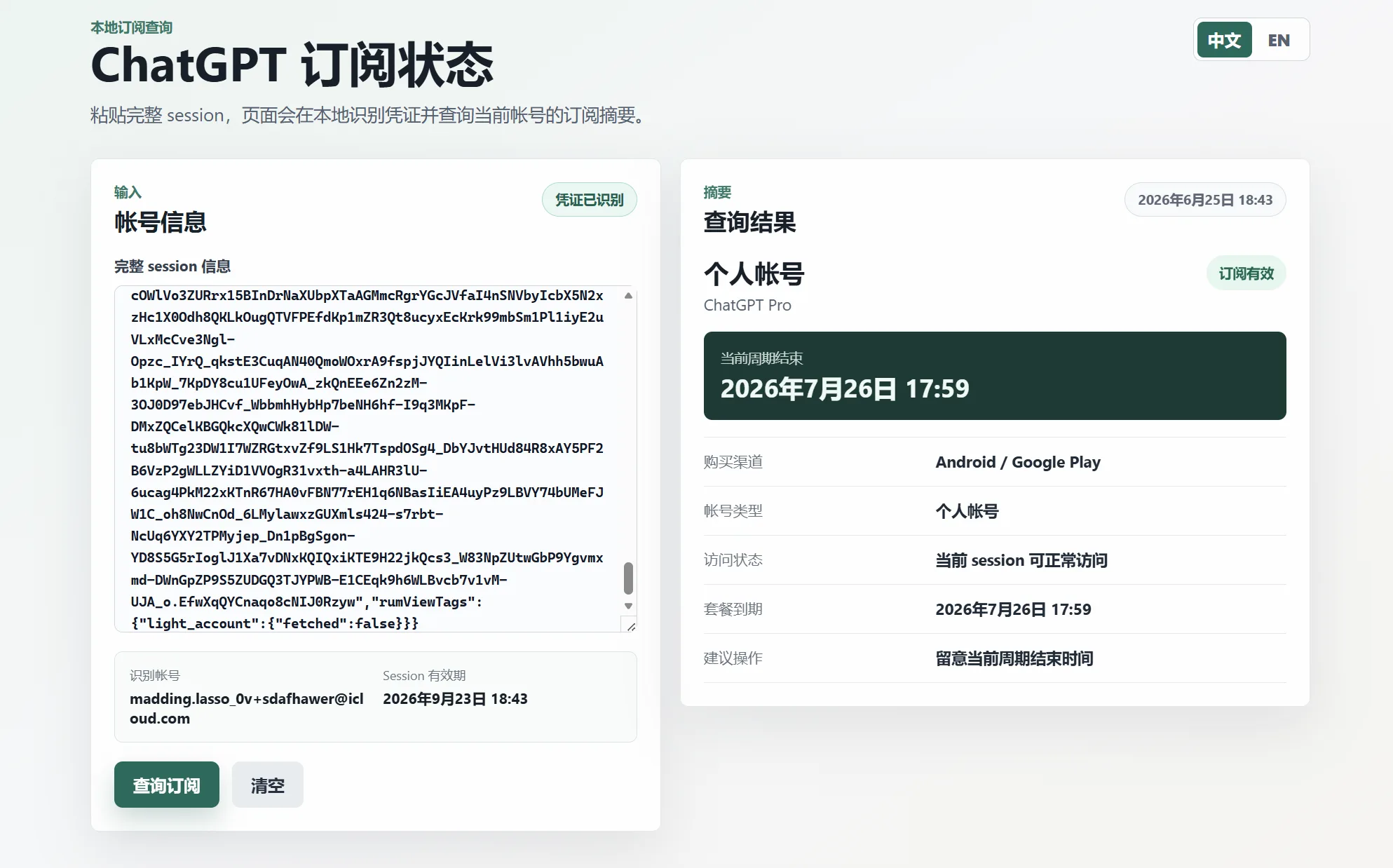
Task: Click the 凭证已识别 status badge
Action: coord(590,200)
